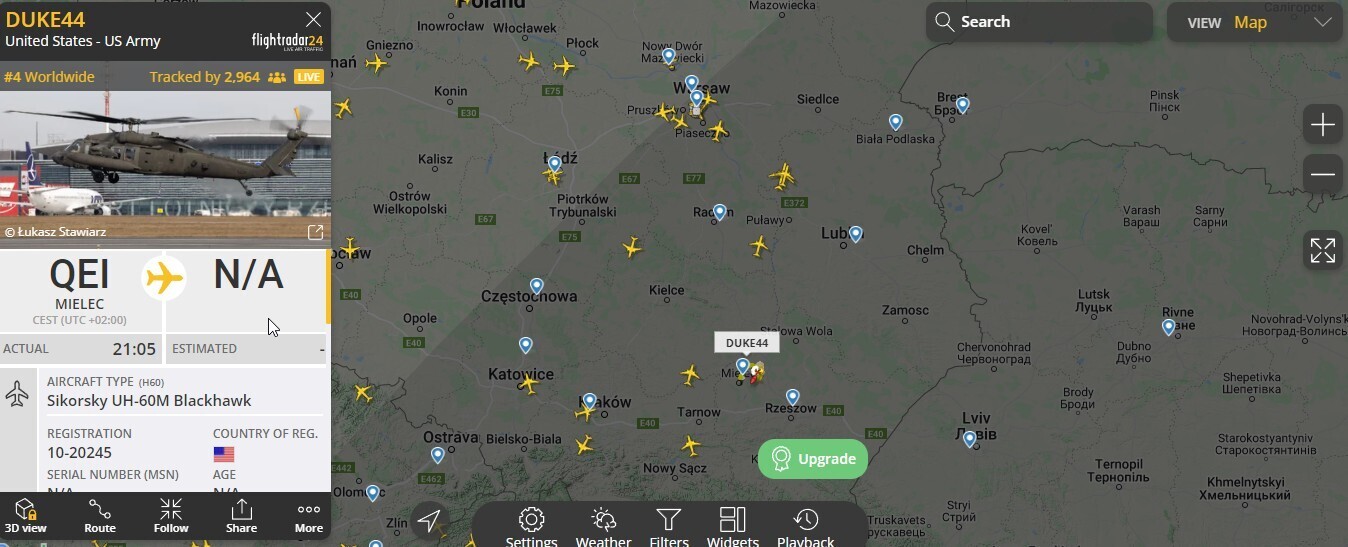Open the More options menu
This screenshot has width=1348, height=547.
click(x=309, y=516)
